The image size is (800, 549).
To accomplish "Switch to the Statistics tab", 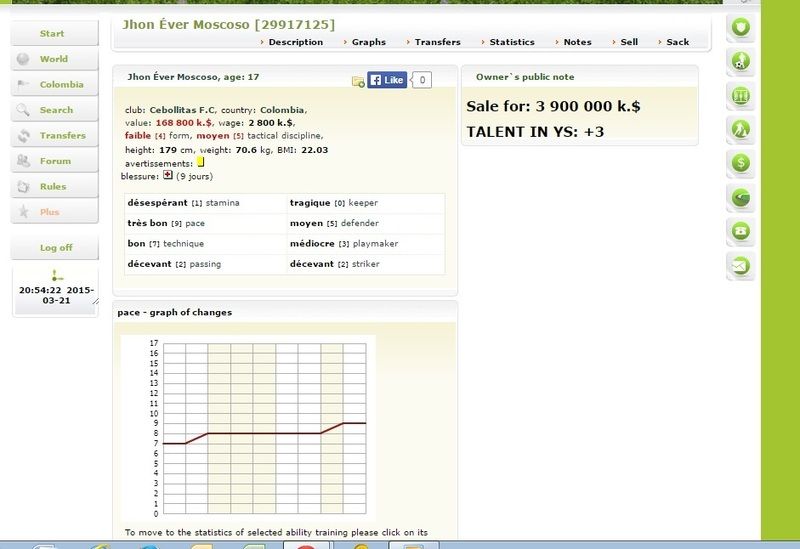I will point(511,42).
